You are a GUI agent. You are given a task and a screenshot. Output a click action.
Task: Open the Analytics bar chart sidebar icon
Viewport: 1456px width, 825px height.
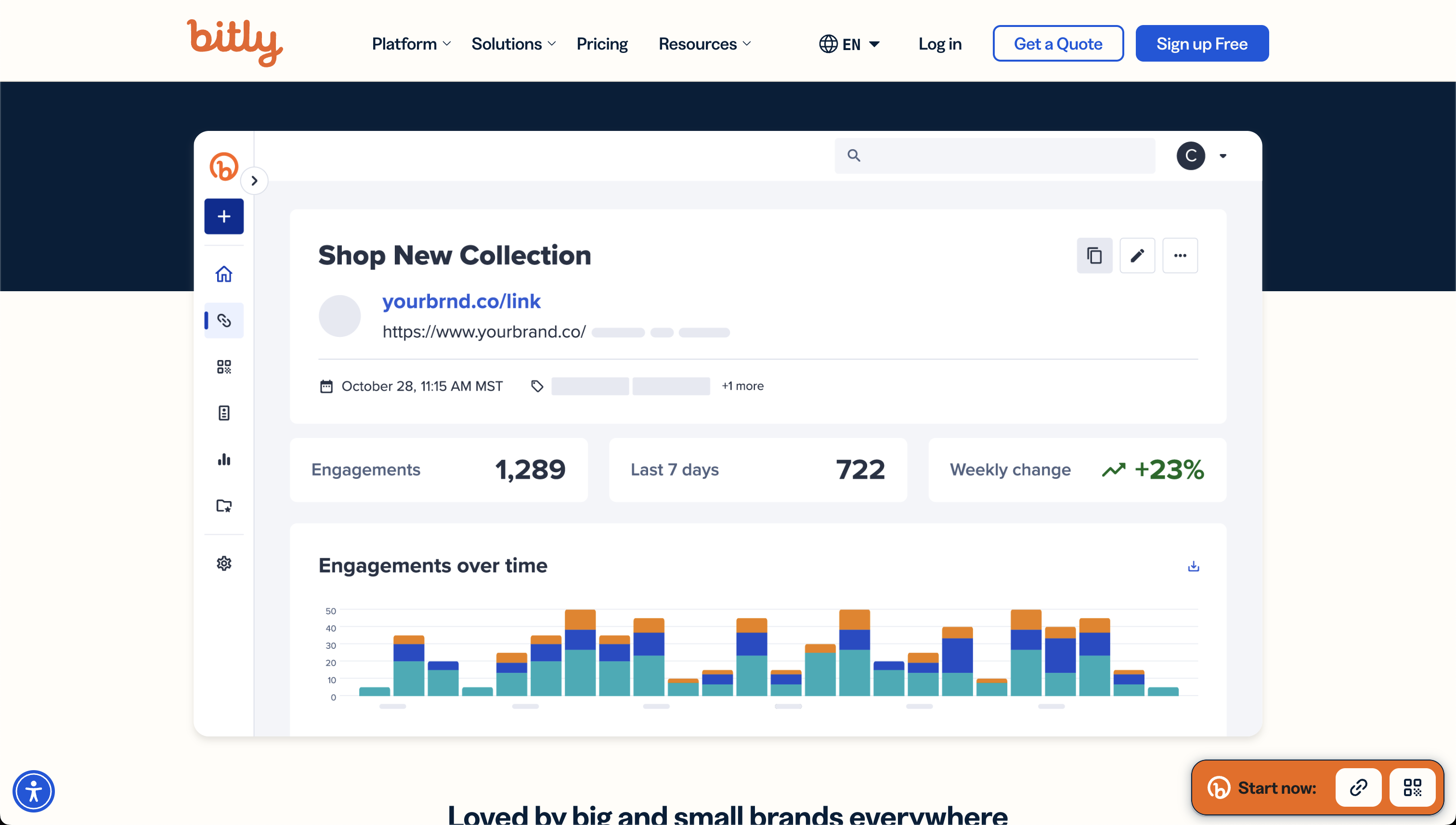click(224, 459)
